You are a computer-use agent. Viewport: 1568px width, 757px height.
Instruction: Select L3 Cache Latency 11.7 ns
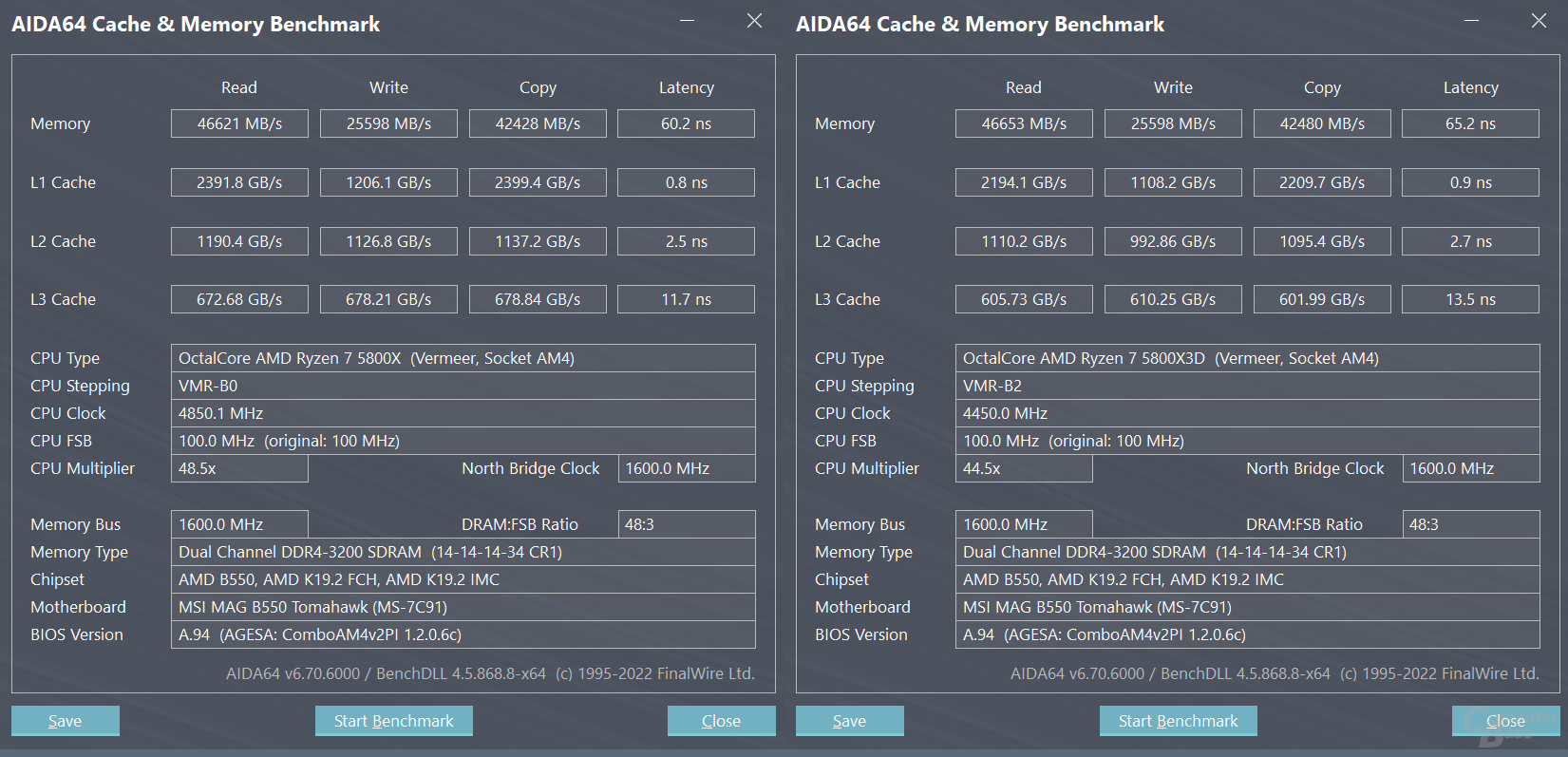tap(687, 299)
